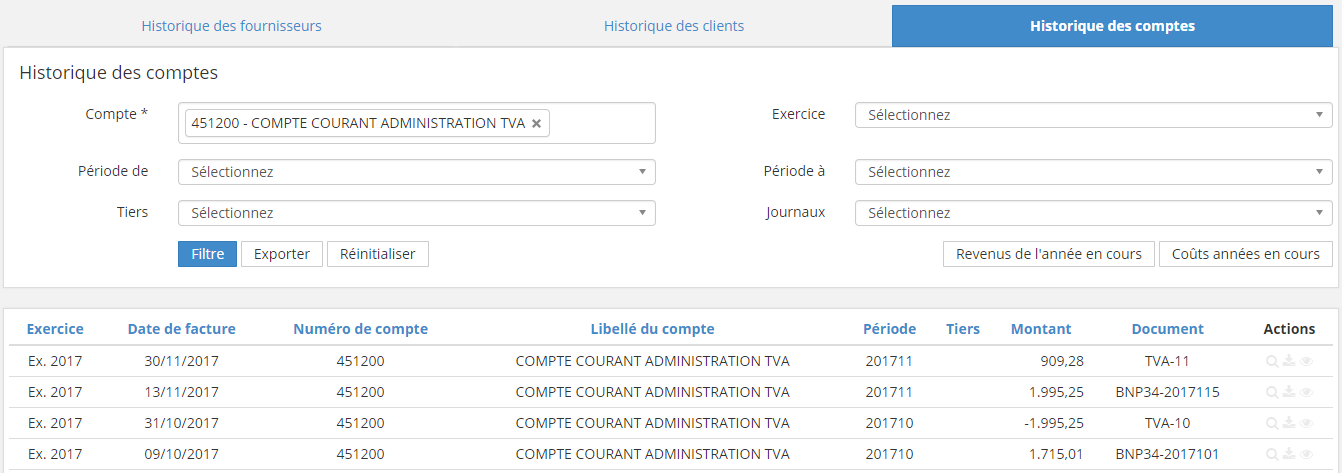This screenshot has height=473, width=1342.
Task: Click the Exporter button
Action: point(281,254)
